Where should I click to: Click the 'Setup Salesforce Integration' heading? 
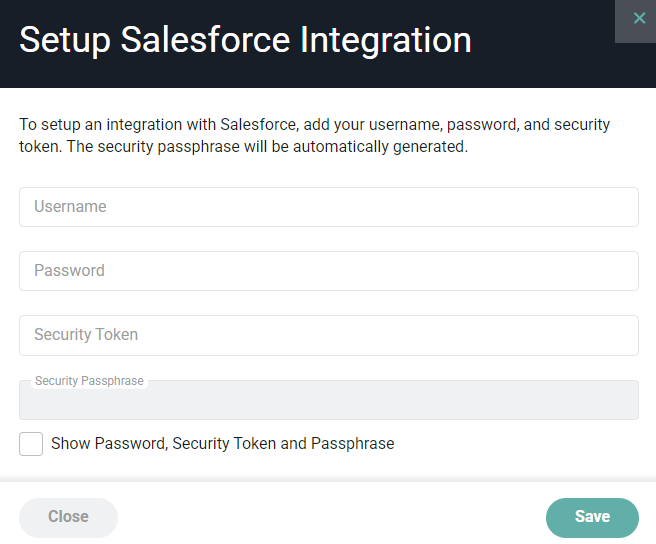click(x=245, y=41)
